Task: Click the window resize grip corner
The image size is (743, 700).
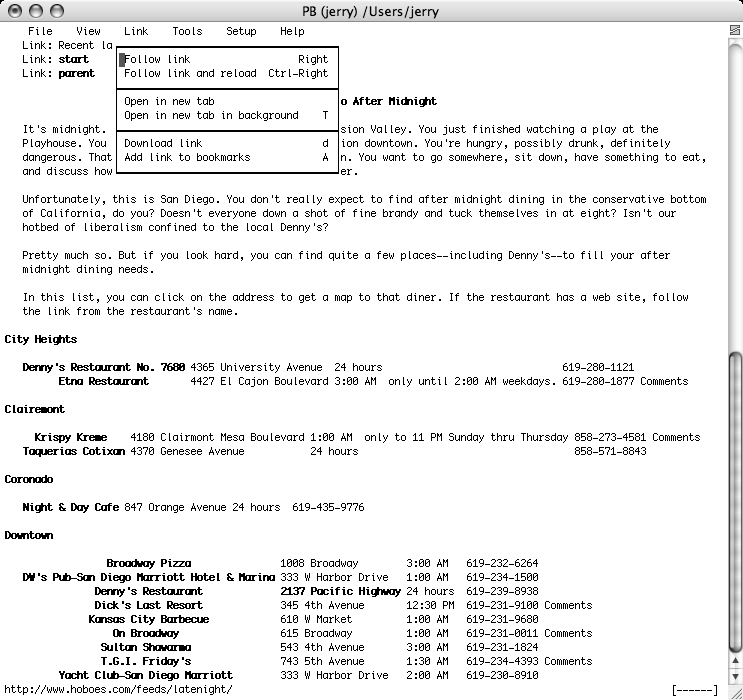Action: (735, 692)
